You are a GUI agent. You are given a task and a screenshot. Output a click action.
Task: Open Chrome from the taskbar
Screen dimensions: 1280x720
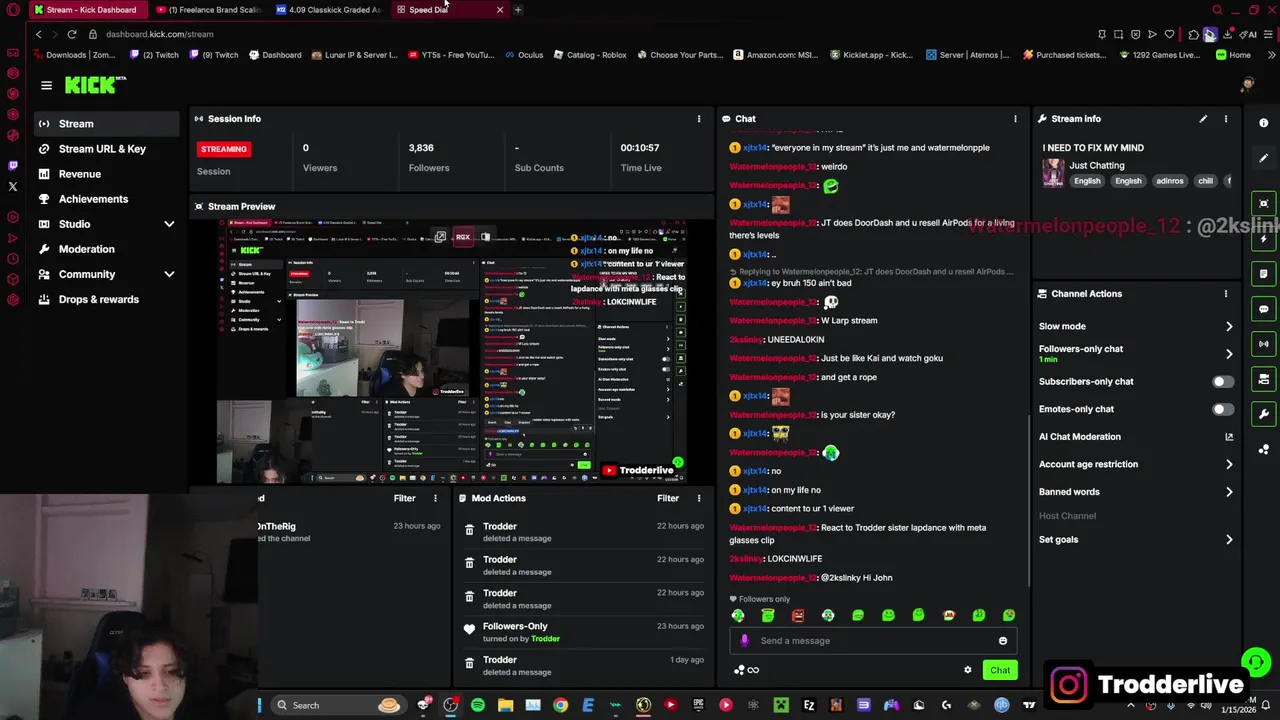560,705
